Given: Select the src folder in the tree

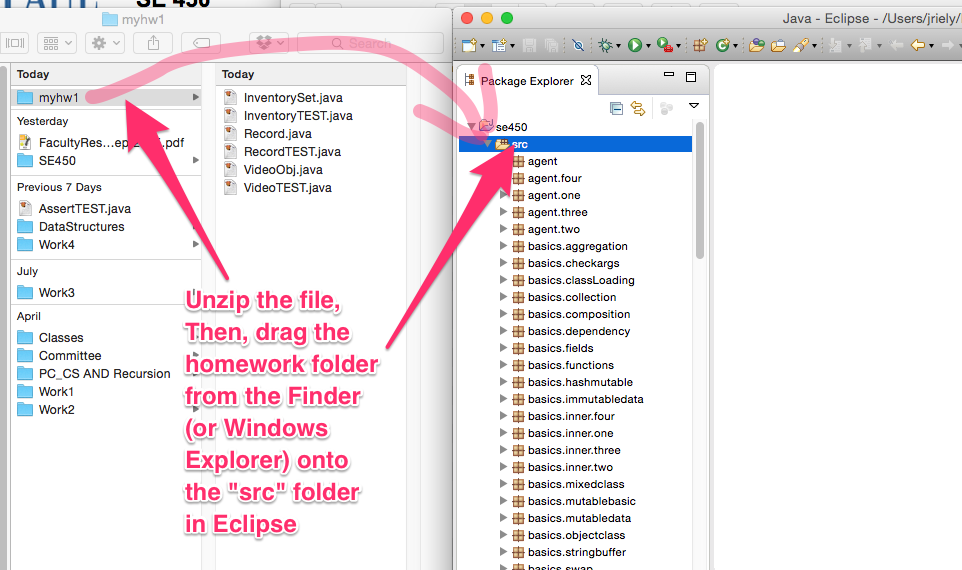Looking at the screenshot, I should pyautogui.click(x=519, y=144).
